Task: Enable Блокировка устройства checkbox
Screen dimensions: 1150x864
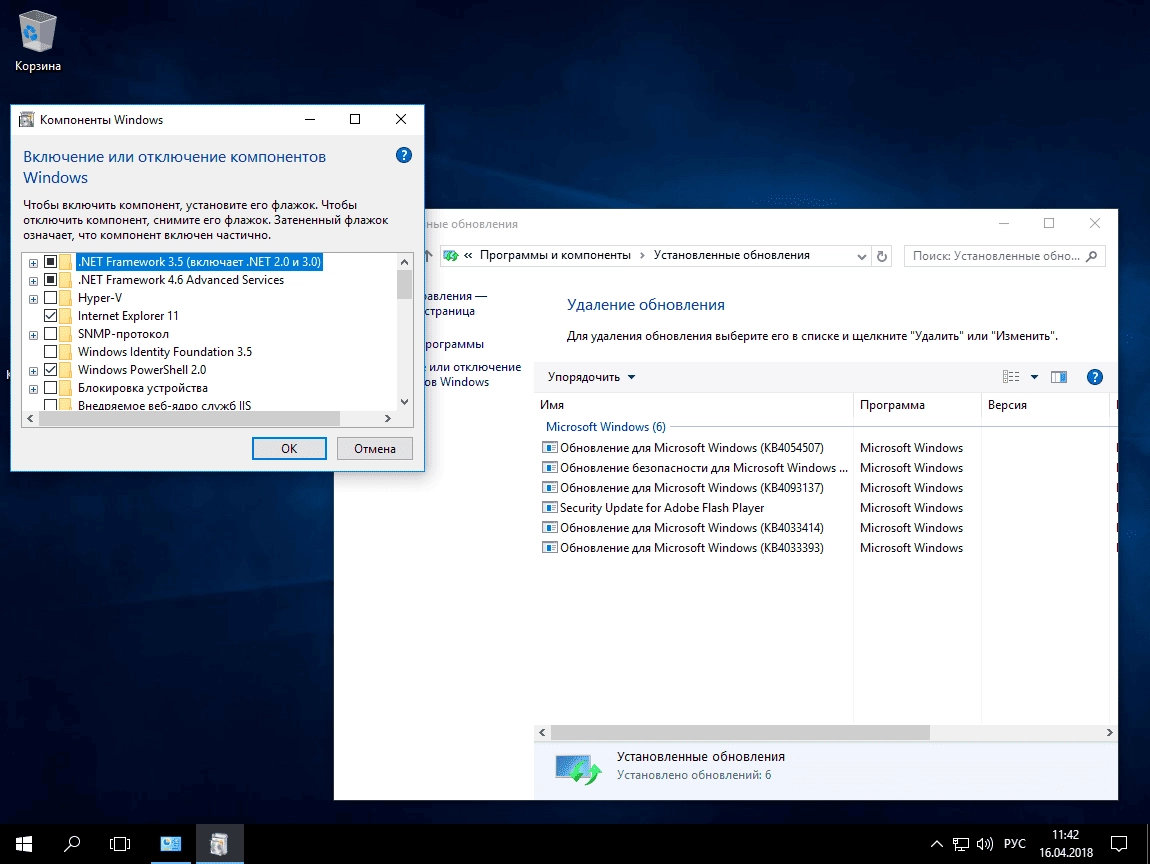Action: point(51,387)
